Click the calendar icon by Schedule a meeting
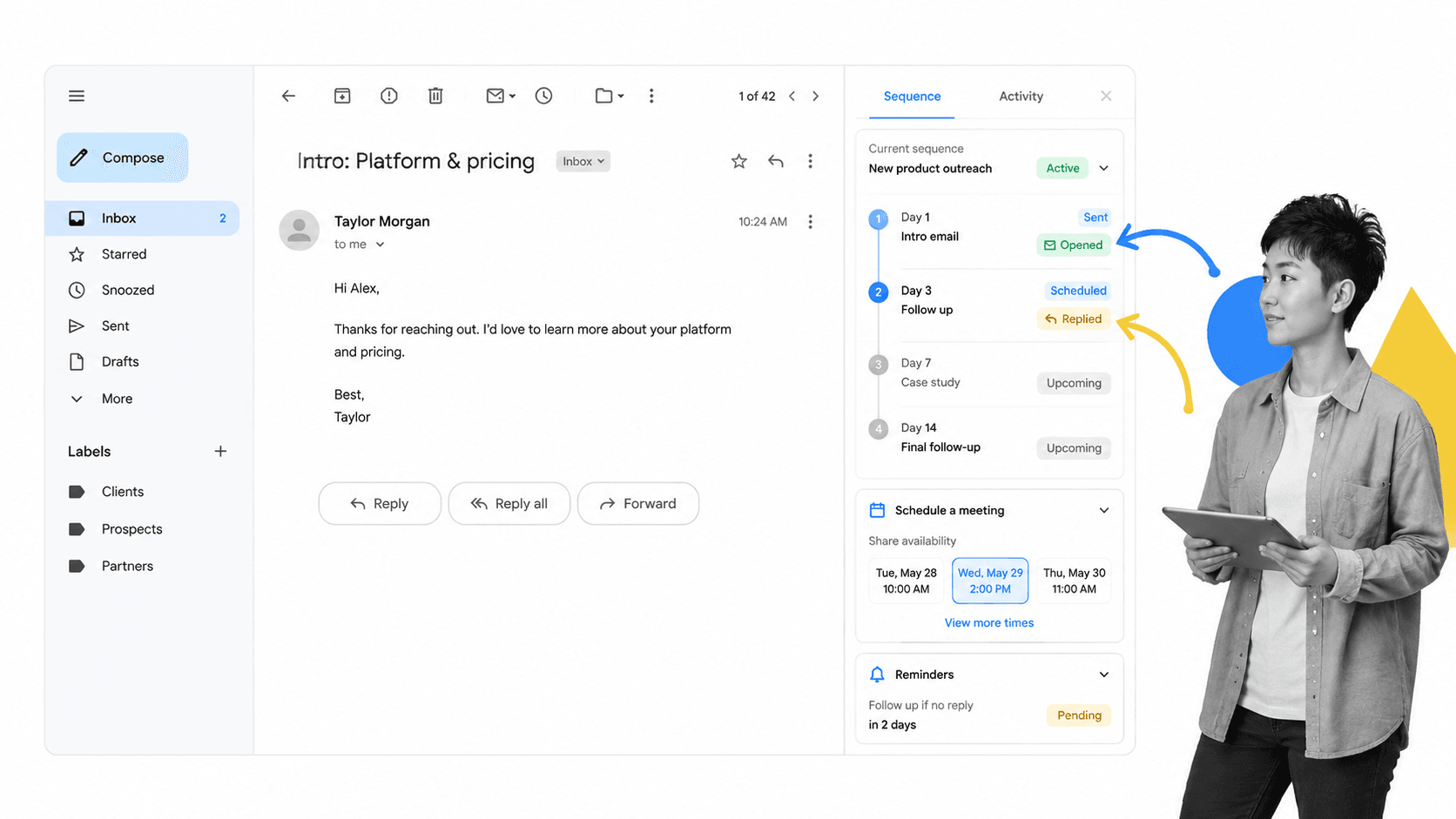Viewport: 1456px width, 819px height. tap(877, 510)
